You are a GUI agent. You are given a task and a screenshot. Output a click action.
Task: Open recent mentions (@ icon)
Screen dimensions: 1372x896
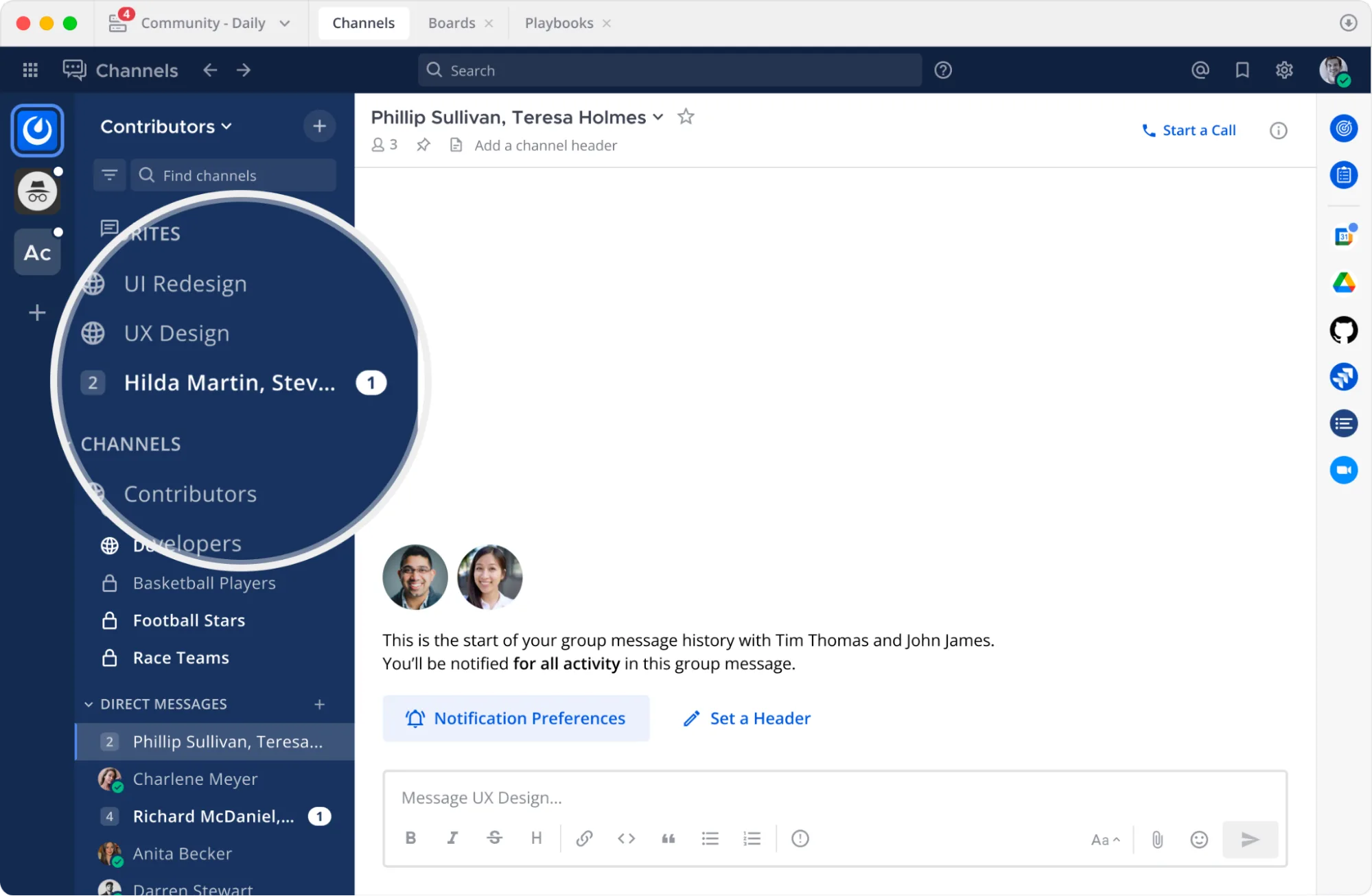pos(1200,70)
